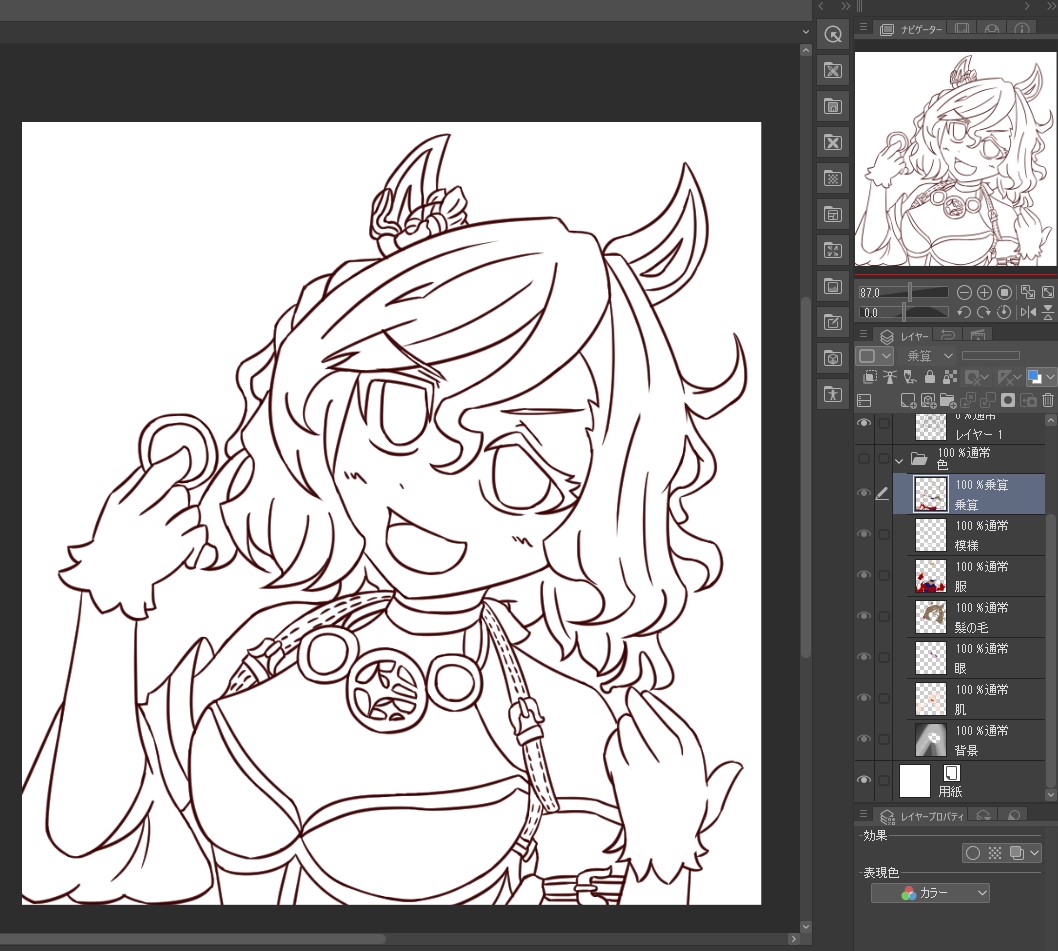Click the navigator zoom in (+) icon
The width and height of the screenshot is (1058, 951).
(x=984, y=293)
